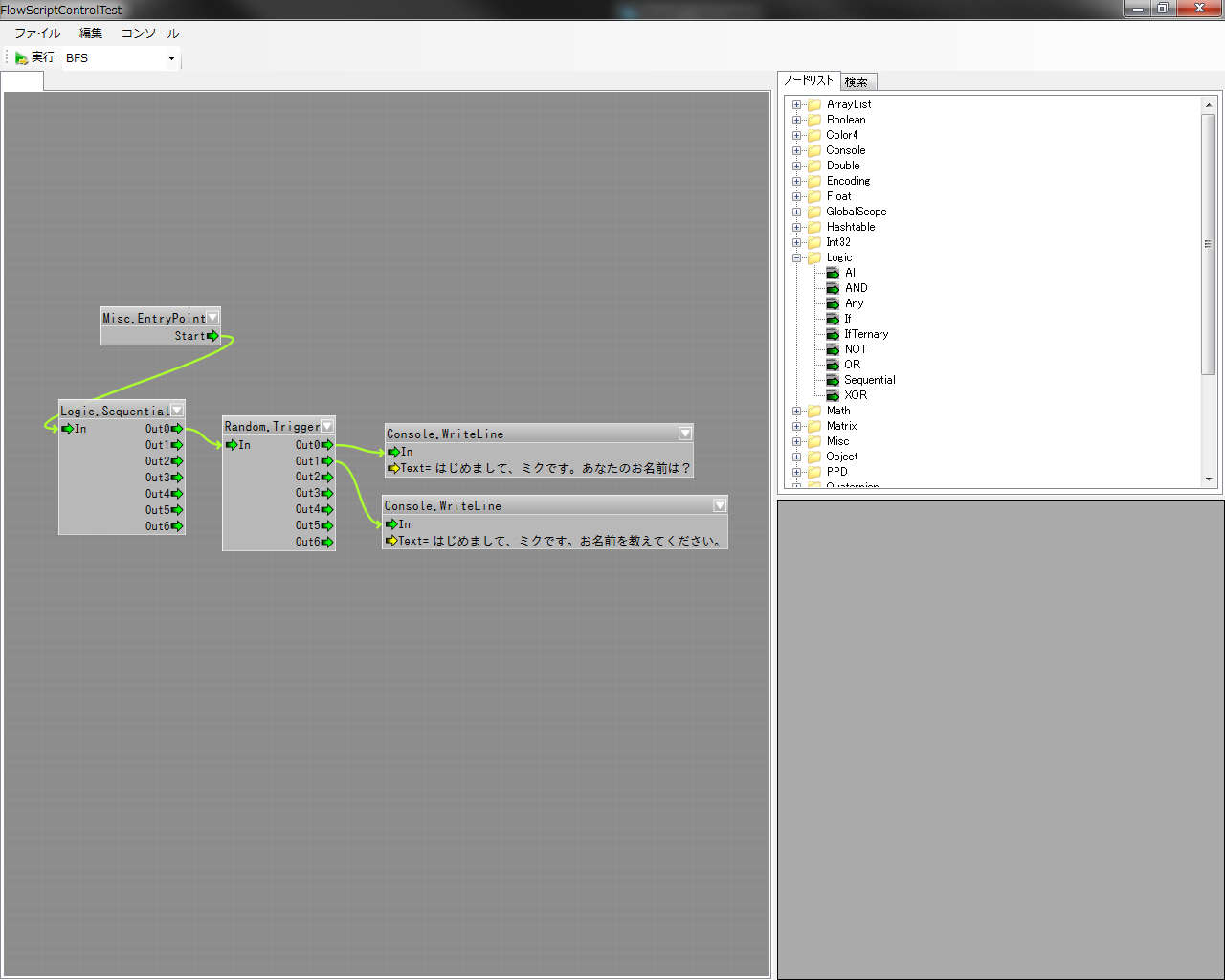Select the IfTernary node in the list

pyautogui.click(x=865, y=334)
